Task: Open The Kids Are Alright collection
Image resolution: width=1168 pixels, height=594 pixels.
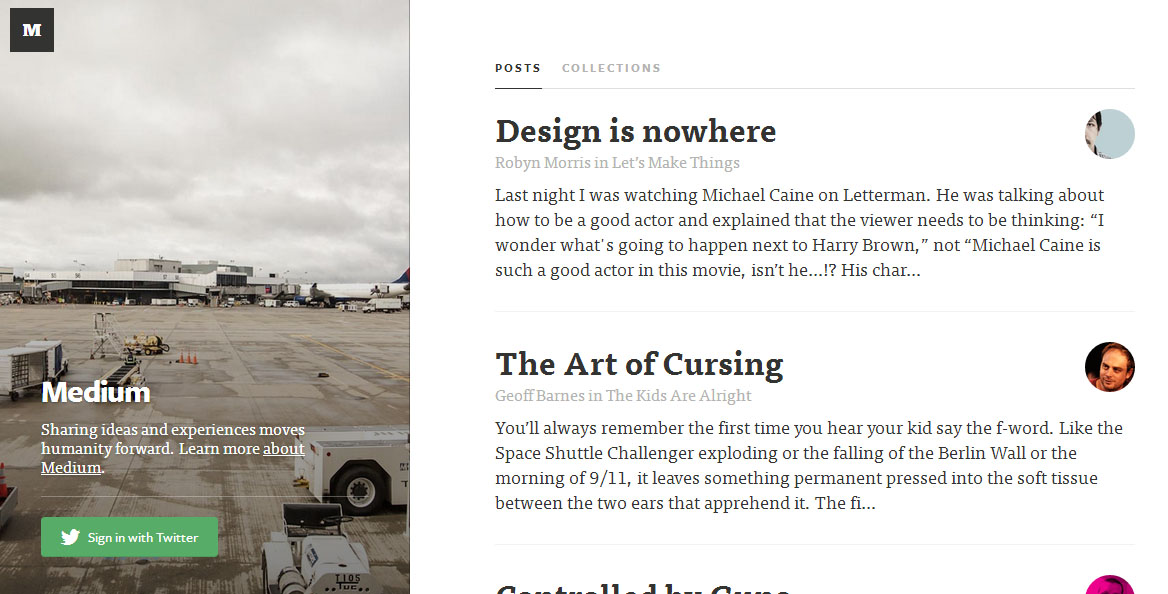Action: (x=679, y=396)
